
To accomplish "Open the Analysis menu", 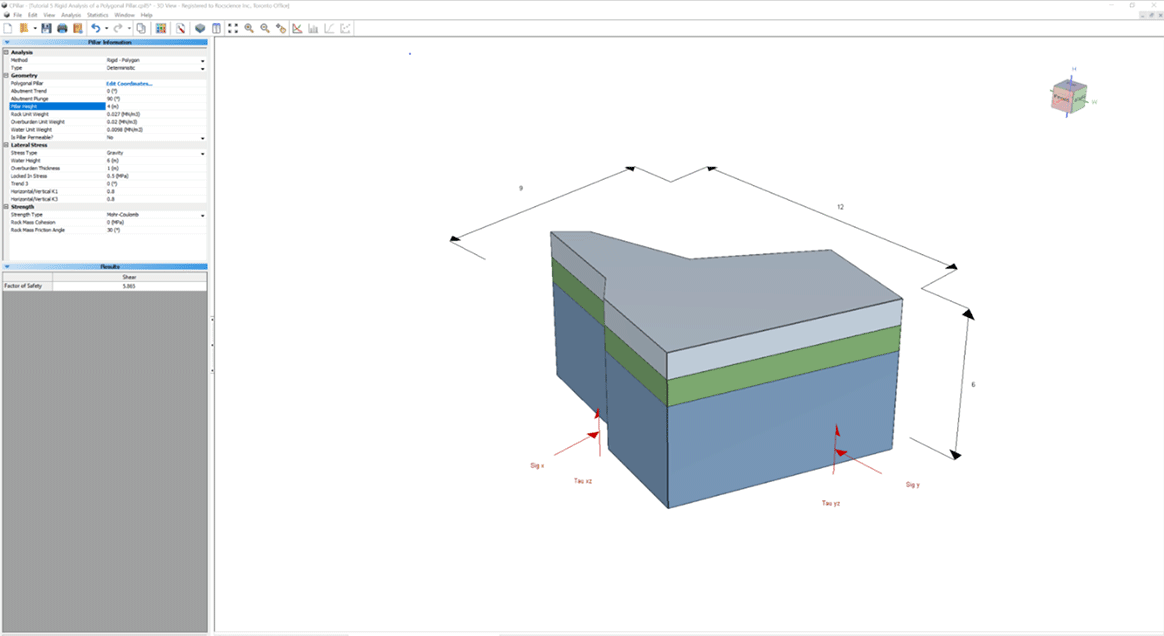I will click(71, 15).
